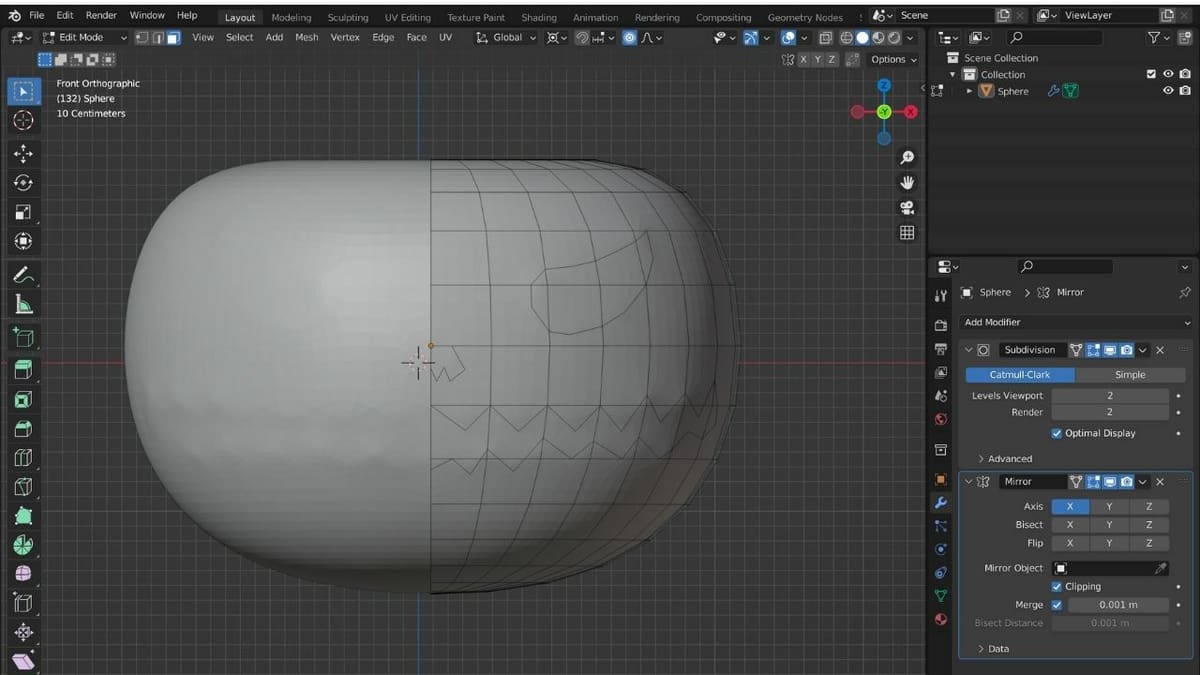Viewport: 1200px width, 675px height.
Task: Expand the Advanced section of Subdivision
Action: click(x=1004, y=458)
